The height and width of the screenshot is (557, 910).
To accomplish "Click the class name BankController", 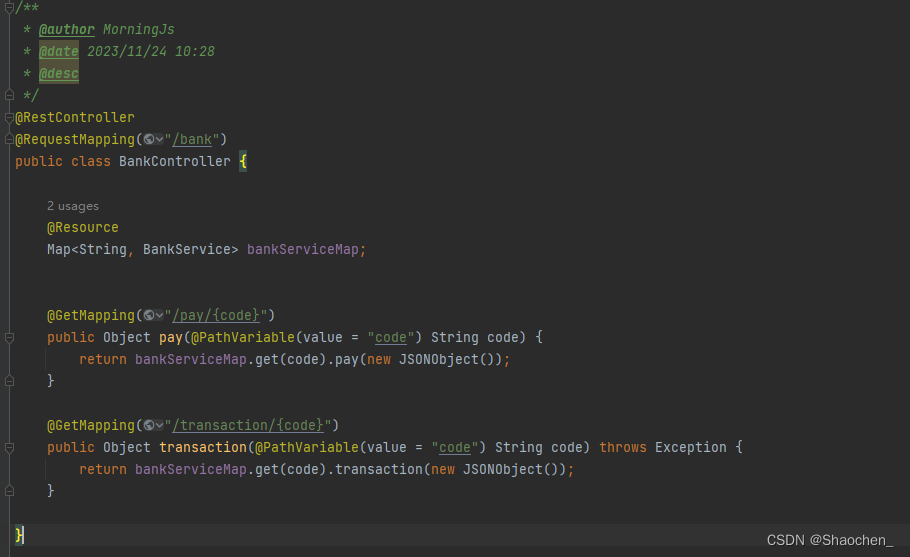I will click(x=175, y=161).
